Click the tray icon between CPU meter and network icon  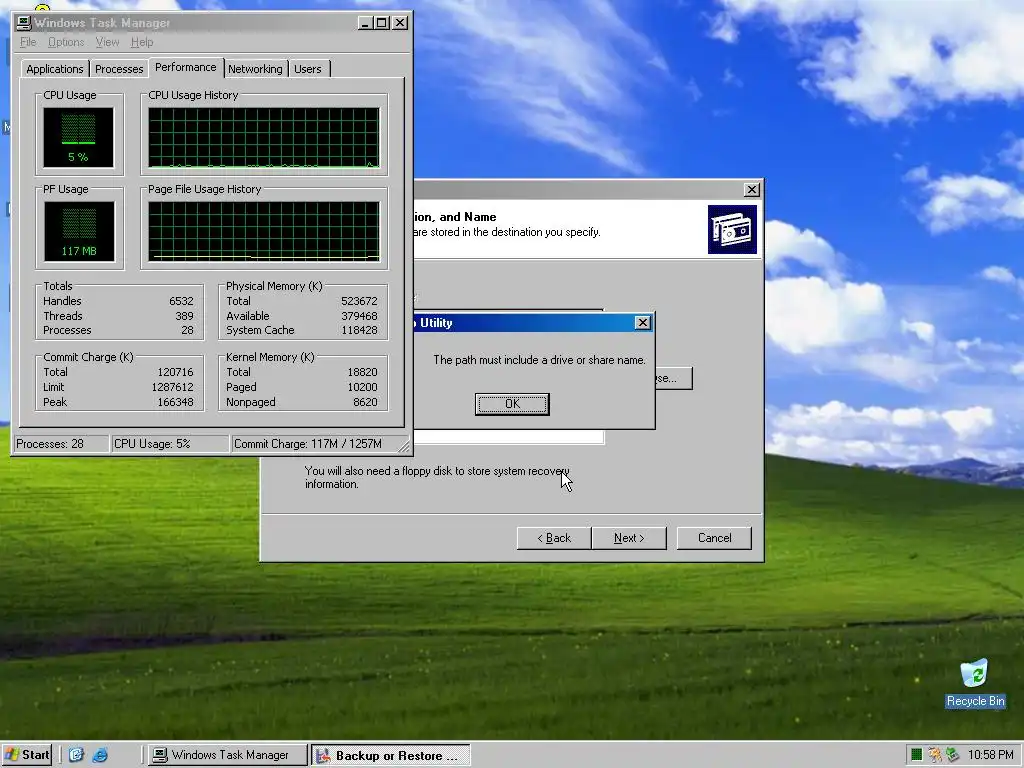[935, 755]
